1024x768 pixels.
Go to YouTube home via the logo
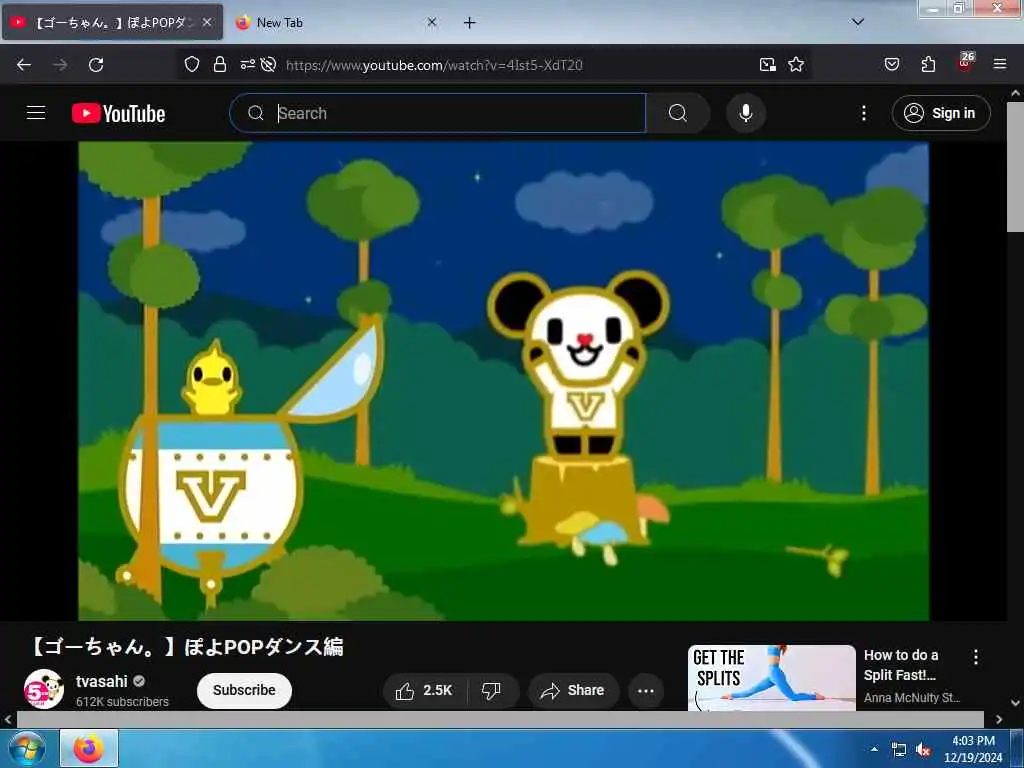(x=118, y=113)
